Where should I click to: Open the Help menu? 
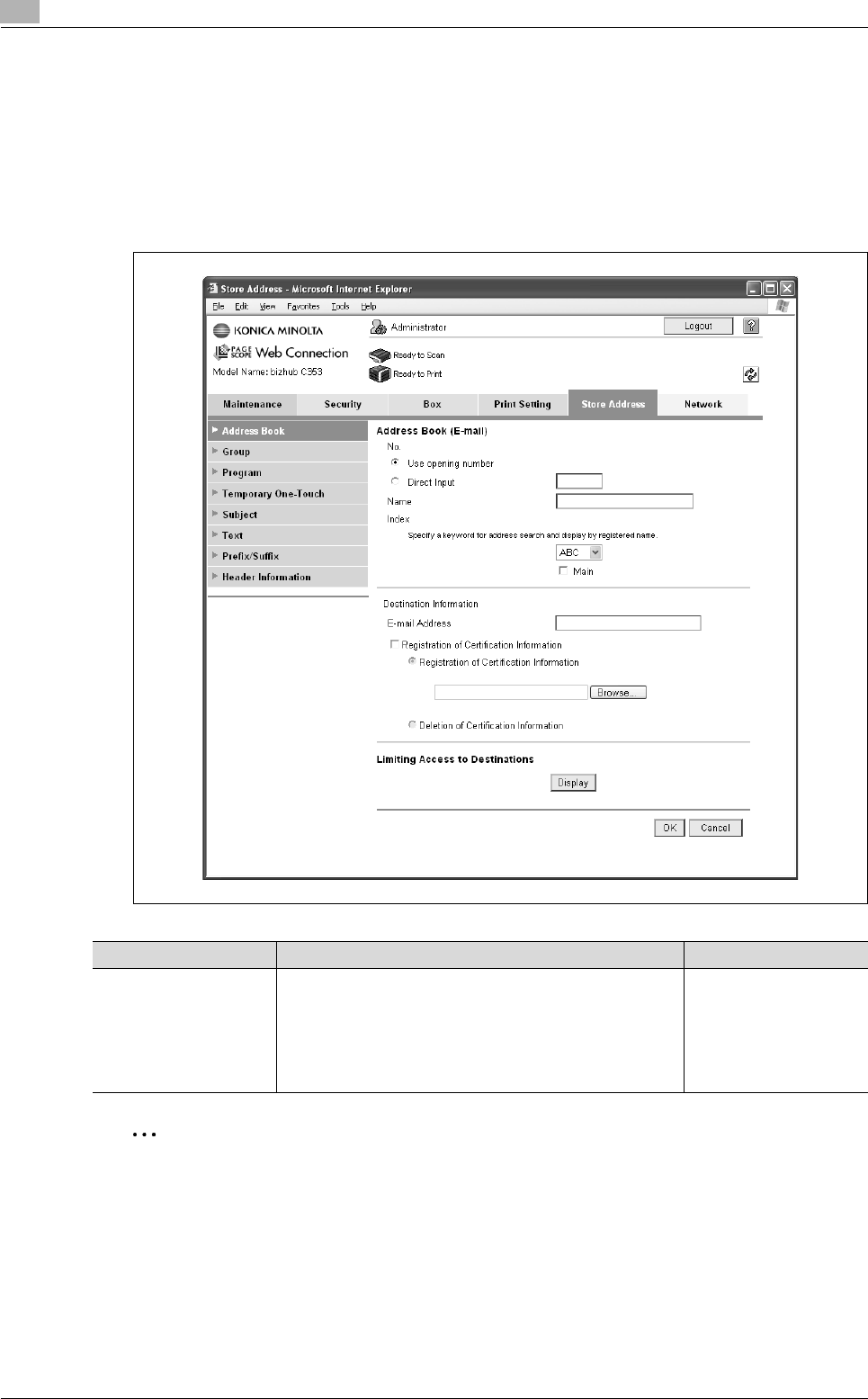tap(369, 306)
